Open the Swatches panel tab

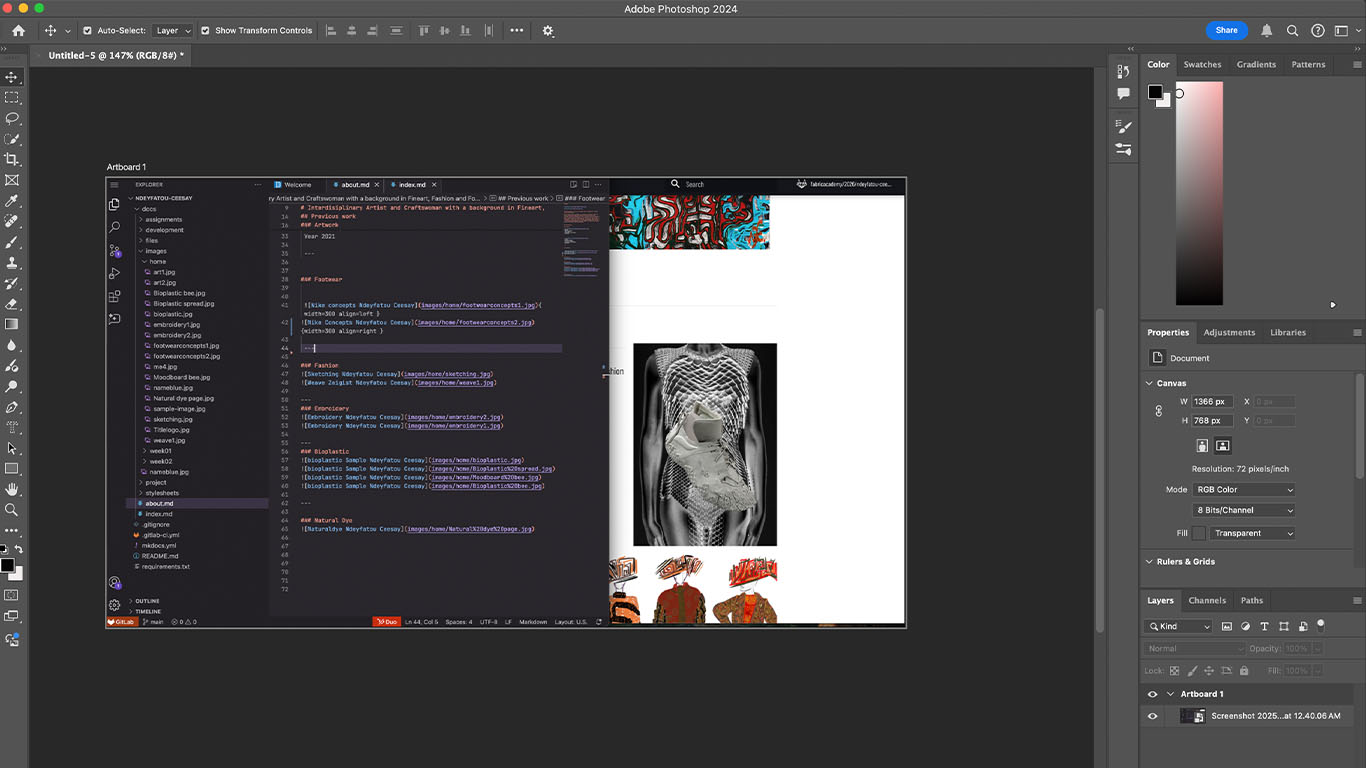(x=1202, y=65)
